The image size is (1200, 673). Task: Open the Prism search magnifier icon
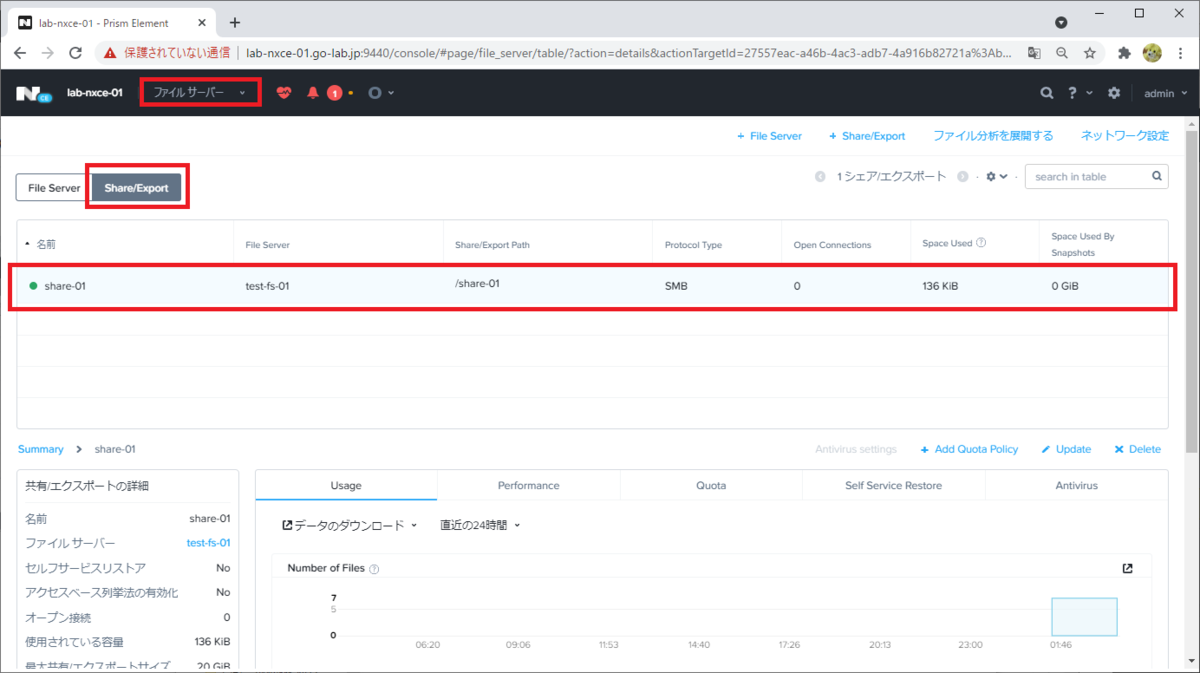point(1047,93)
